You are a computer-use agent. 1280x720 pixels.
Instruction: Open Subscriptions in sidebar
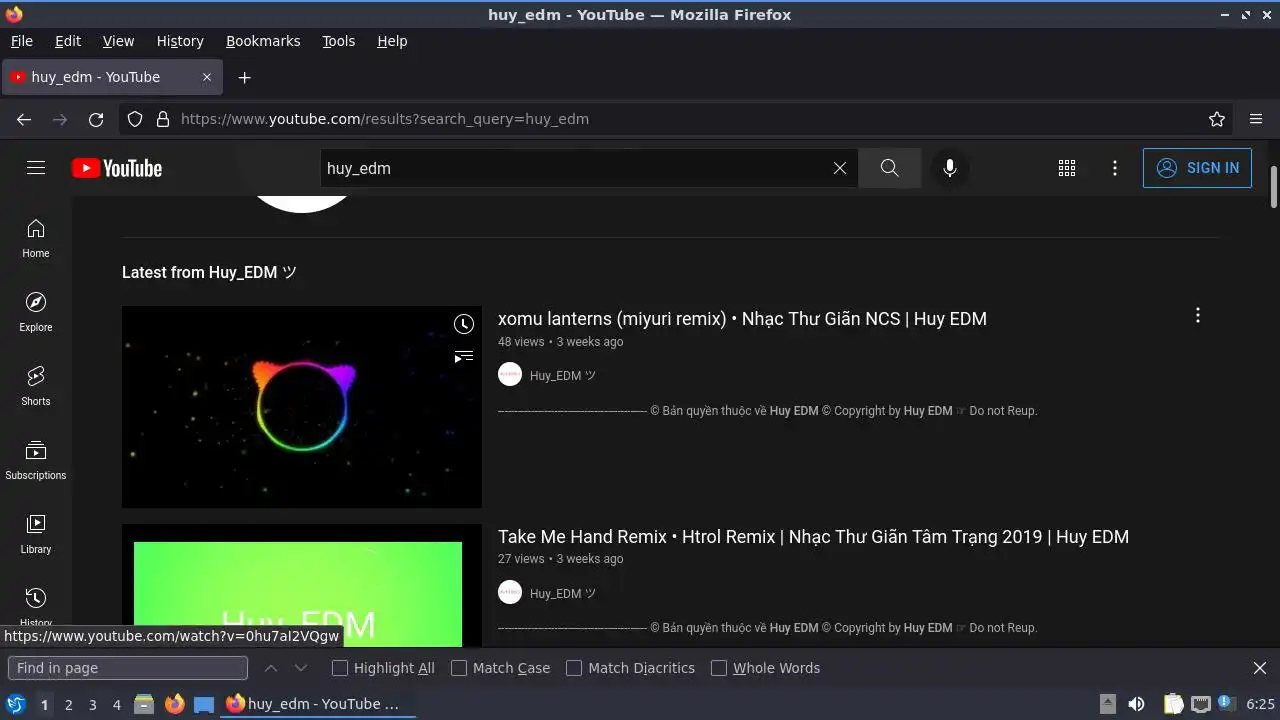click(36, 460)
